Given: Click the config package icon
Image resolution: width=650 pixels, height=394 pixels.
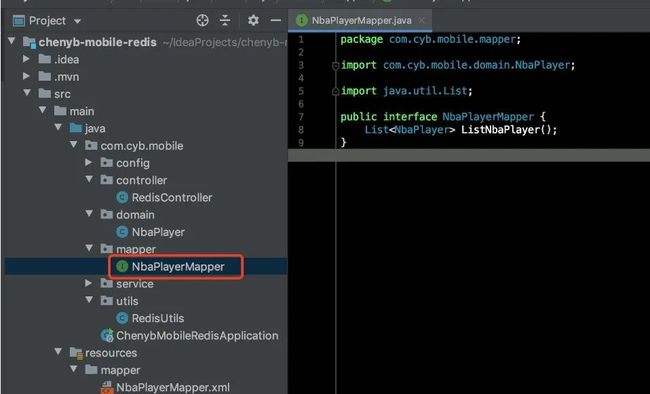Looking at the screenshot, I should point(107,163).
